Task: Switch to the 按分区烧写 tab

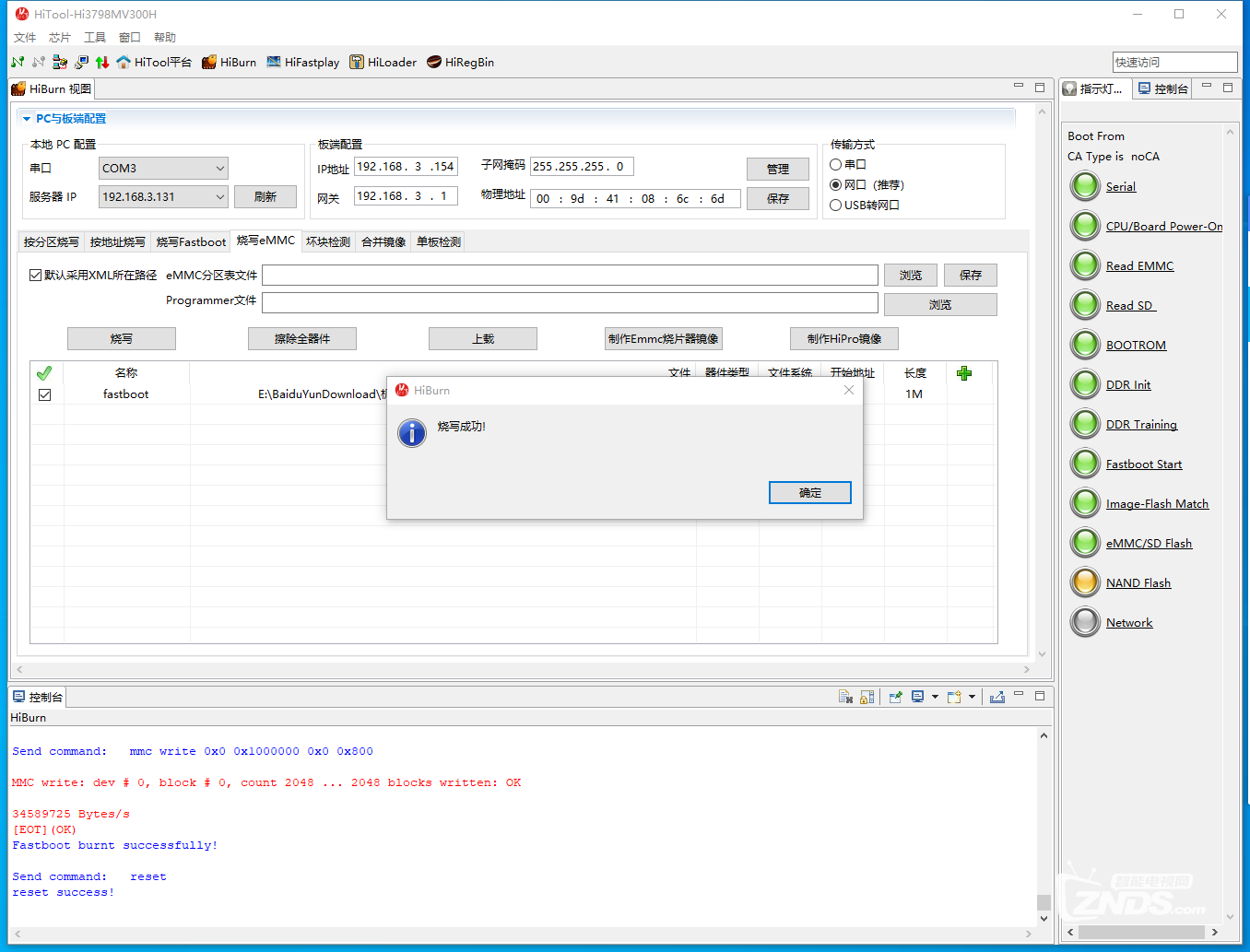Action: pyautogui.click(x=52, y=241)
